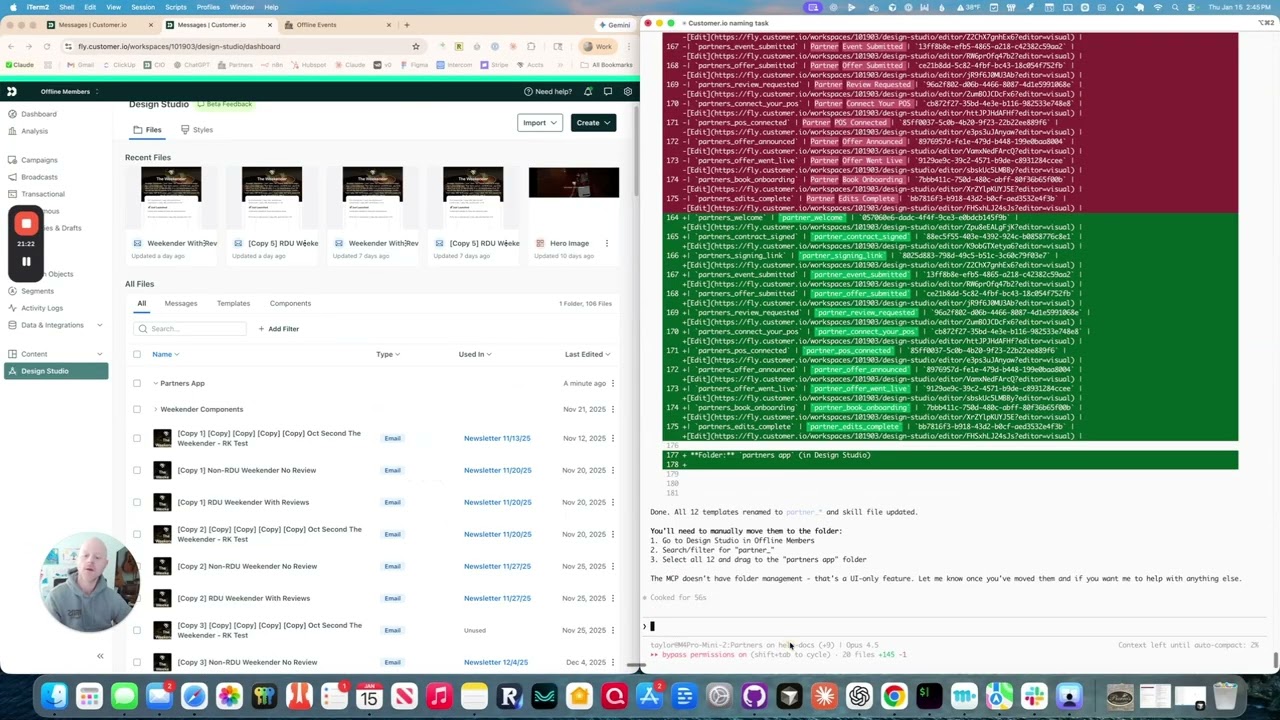Viewport: 1280px width, 720px height.
Task: Open the Create dropdown
Action: coord(593,123)
